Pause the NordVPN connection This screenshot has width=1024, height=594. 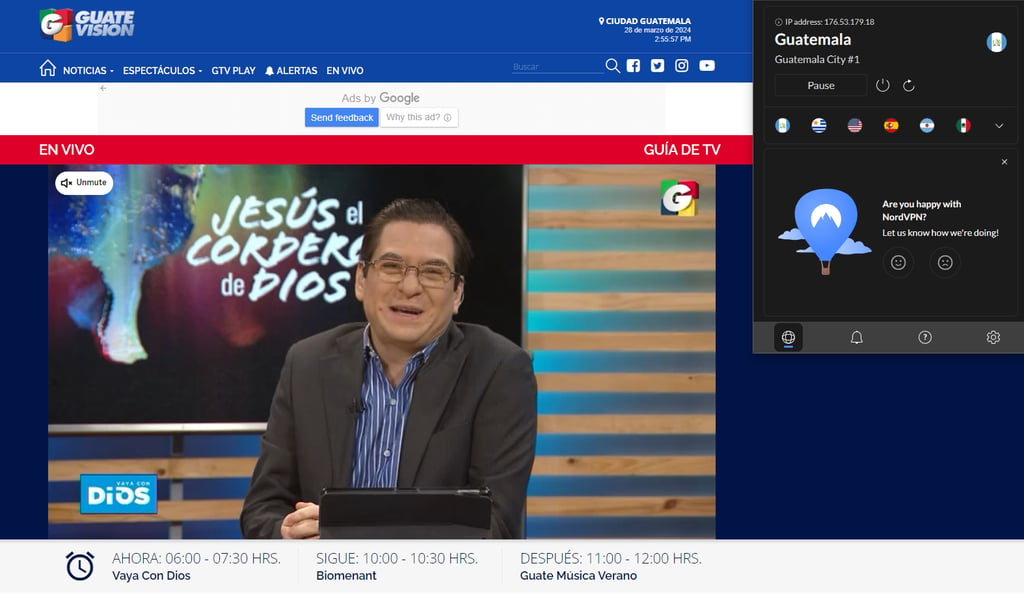click(x=821, y=86)
